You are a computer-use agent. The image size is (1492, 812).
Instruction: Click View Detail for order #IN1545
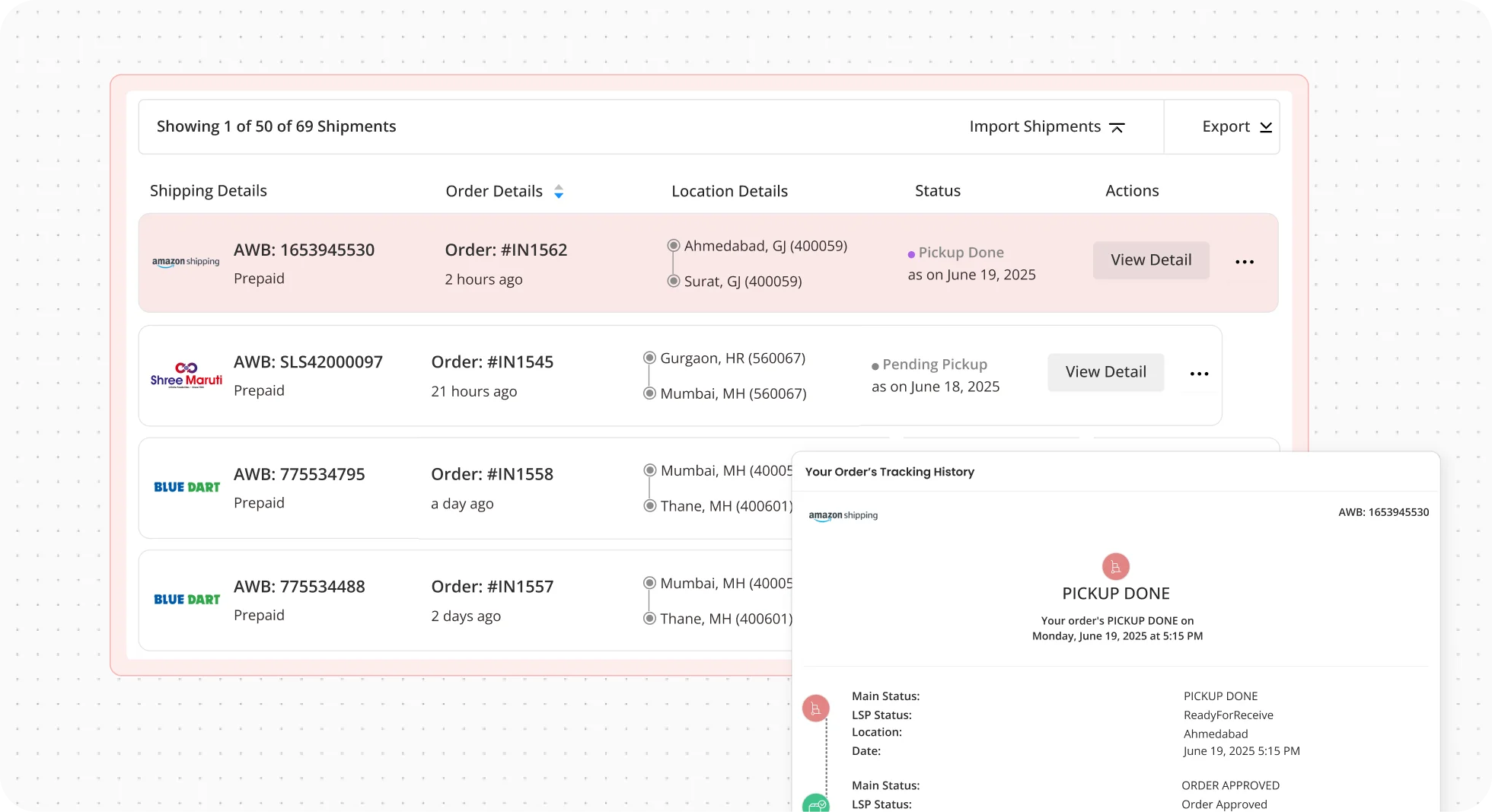1105,372
